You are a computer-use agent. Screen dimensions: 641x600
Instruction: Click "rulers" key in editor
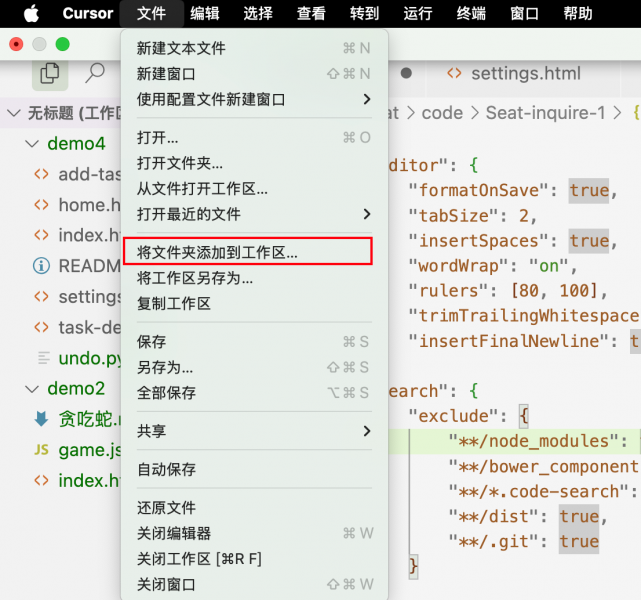[x=448, y=291]
